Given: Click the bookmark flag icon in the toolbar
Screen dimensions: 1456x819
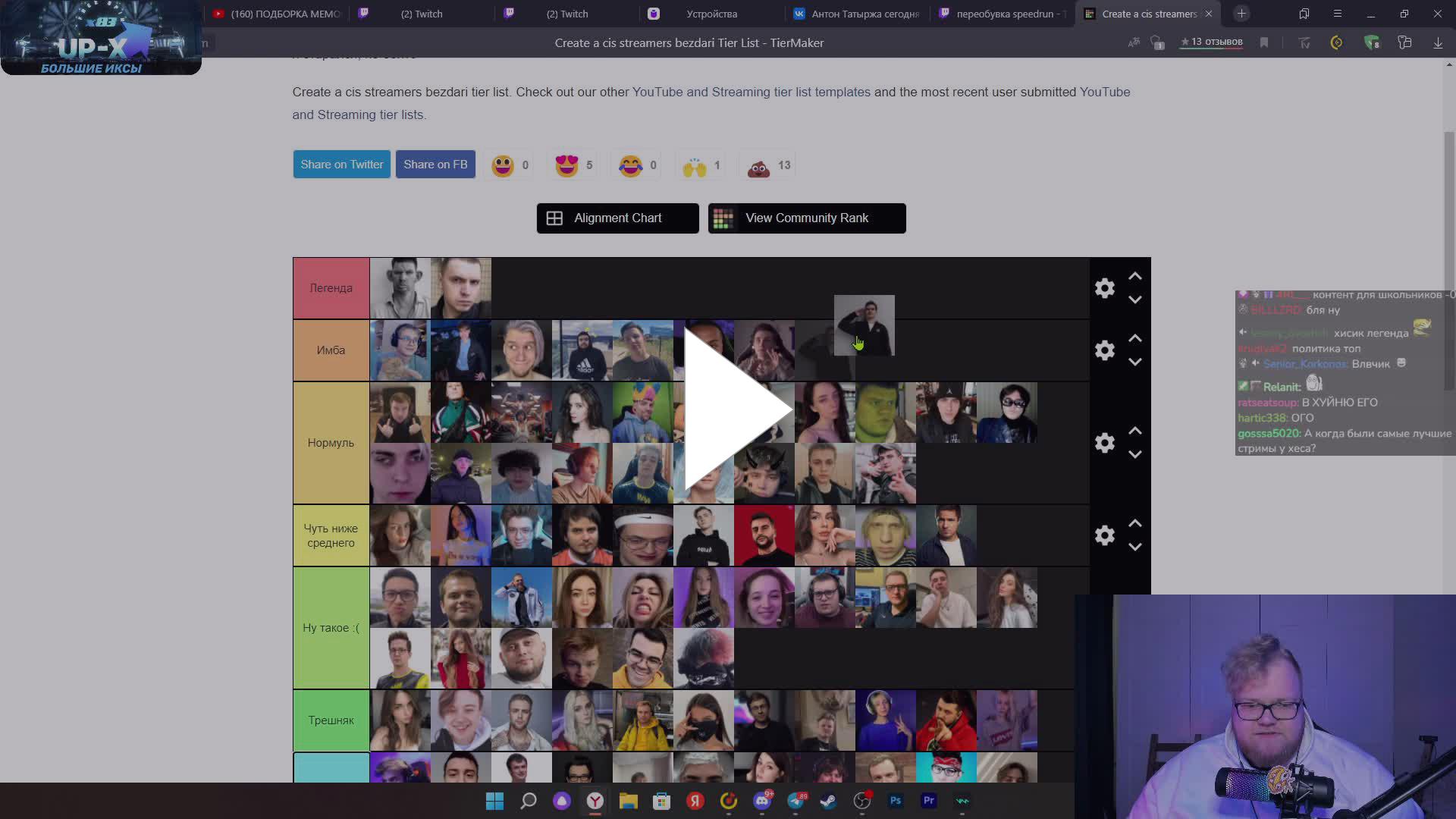Looking at the screenshot, I should pos(1264,43).
